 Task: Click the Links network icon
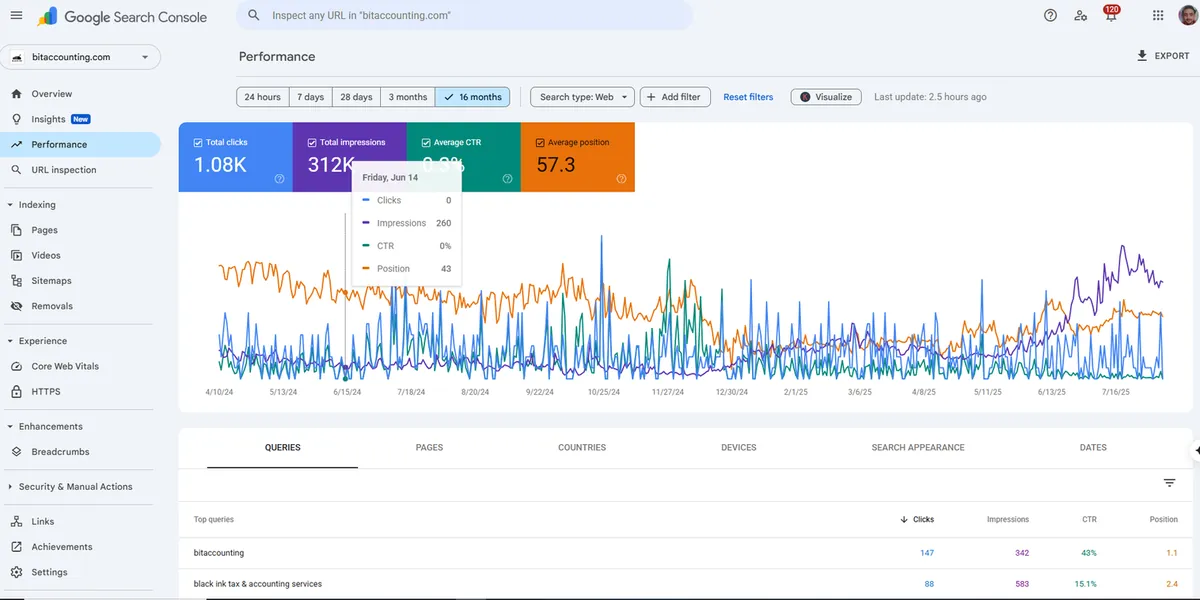pyautogui.click(x=16, y=521)
